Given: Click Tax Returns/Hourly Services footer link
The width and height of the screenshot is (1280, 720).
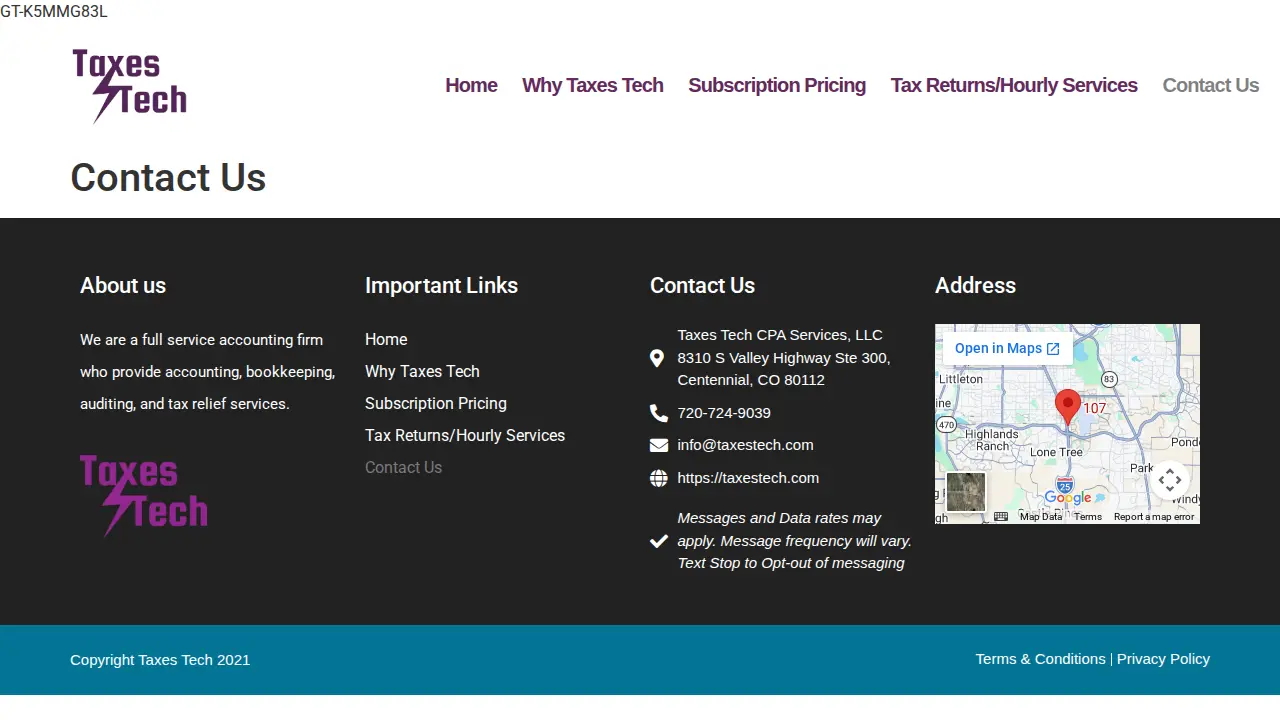Looking at the screenshot, I should (x=465, y=435).
